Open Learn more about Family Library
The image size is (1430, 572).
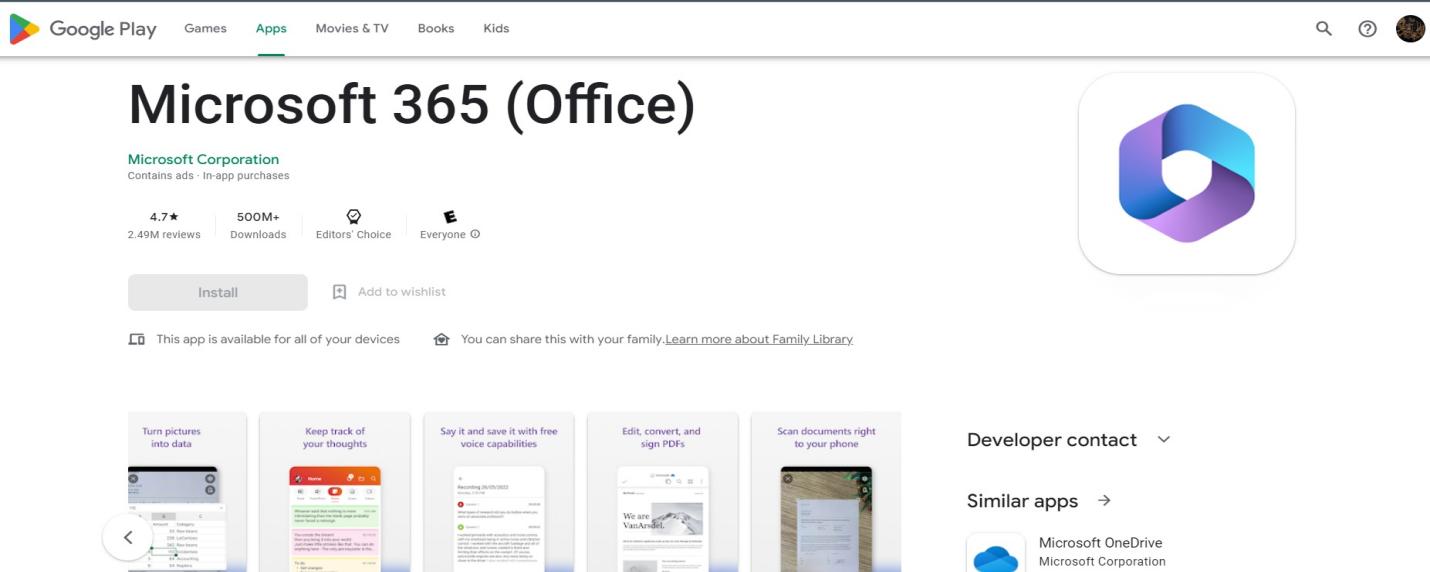click(x=759, y=339)
